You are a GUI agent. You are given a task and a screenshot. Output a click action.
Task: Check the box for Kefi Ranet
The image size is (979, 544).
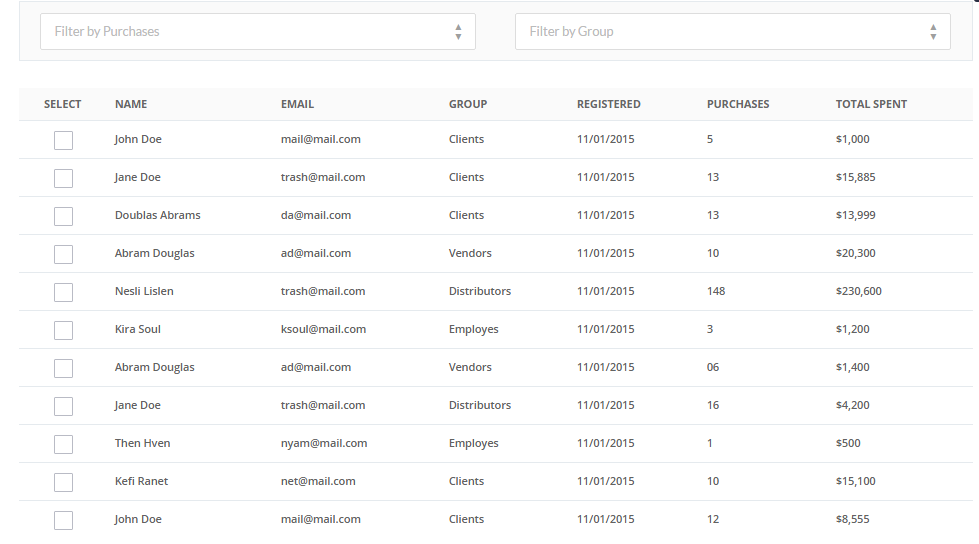point(63,482)
